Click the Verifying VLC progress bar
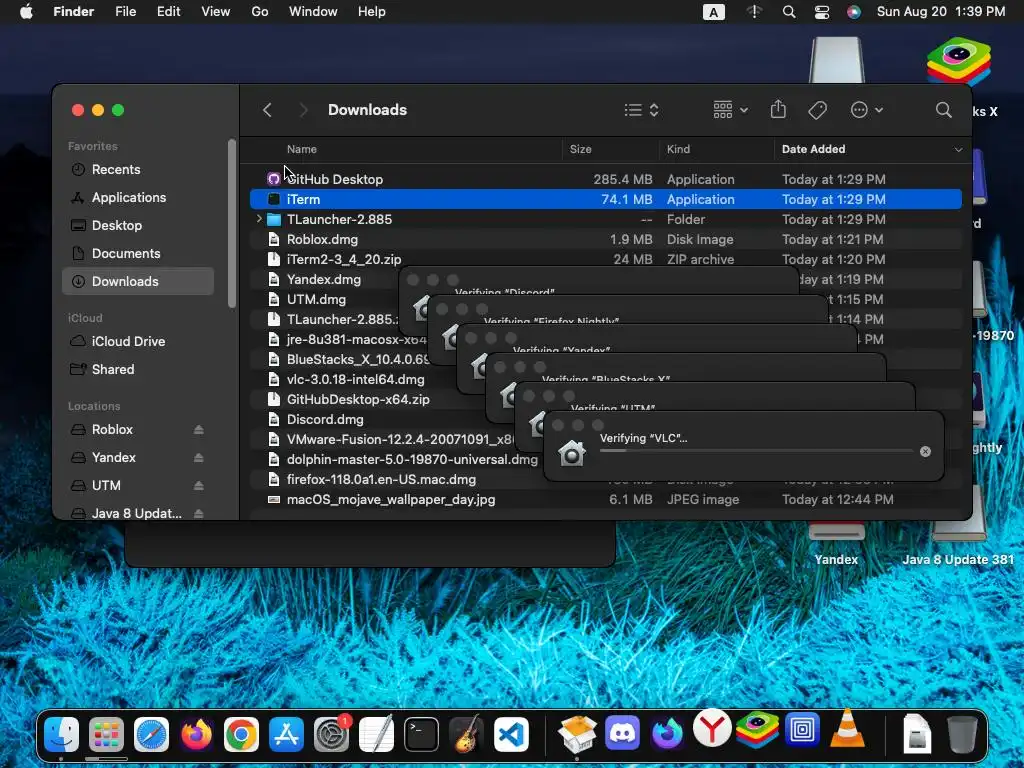The image size is (1024, 768). click(756, 451)
